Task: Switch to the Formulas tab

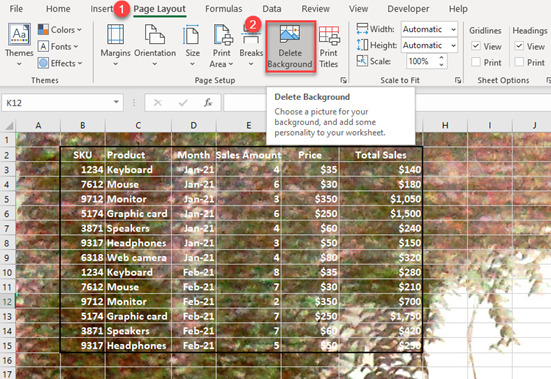Action: click(223, 9)
